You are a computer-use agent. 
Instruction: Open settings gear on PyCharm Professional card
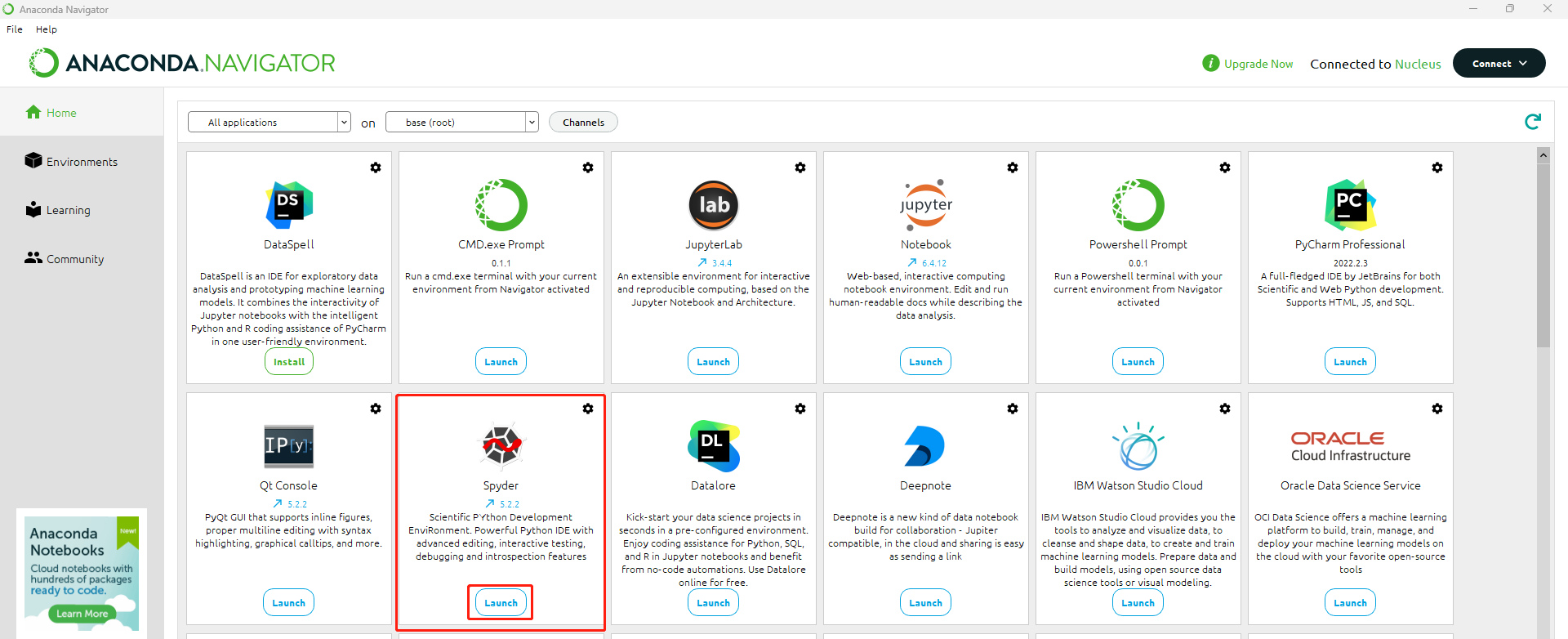pos(1437,168)
